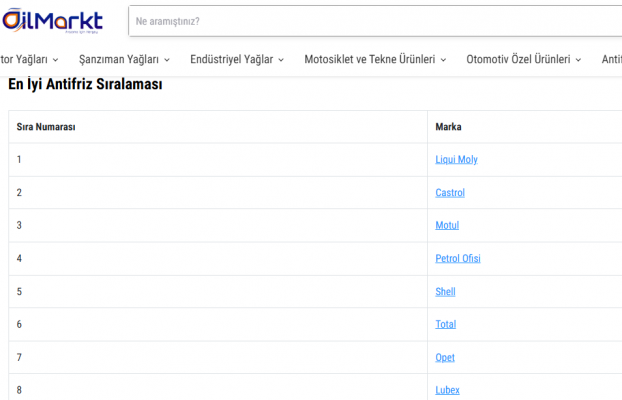Visit the Petrol Ofisi link
622x400 pixels.
(458, 259)
